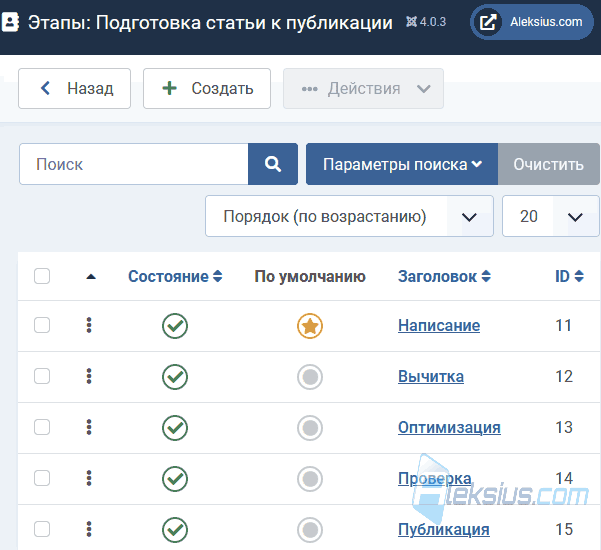Click the published checkmark icon for Проверка
This screenshot has height=550, width=601.
175,479
